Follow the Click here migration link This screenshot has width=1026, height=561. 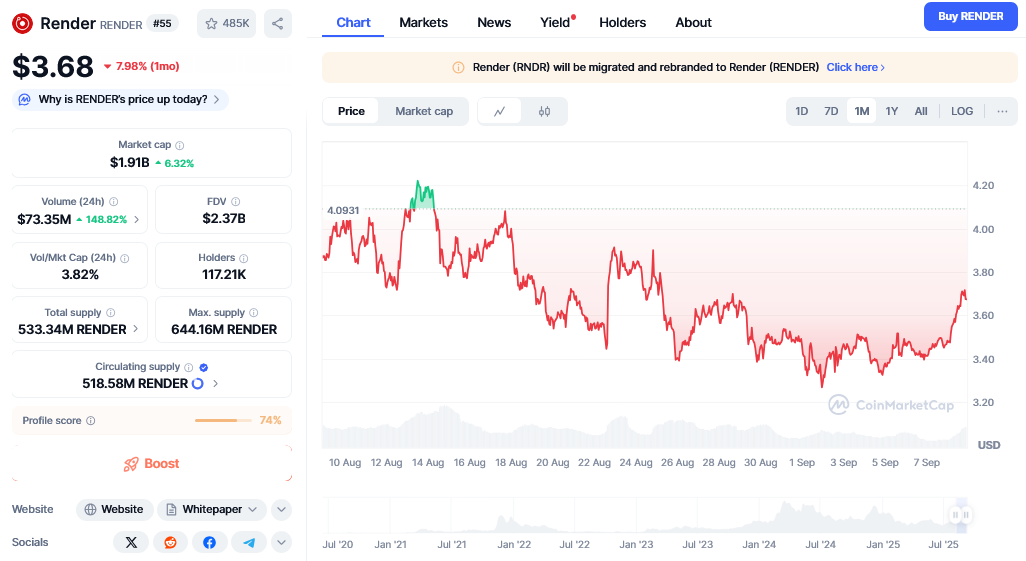[x=855, y=67]
